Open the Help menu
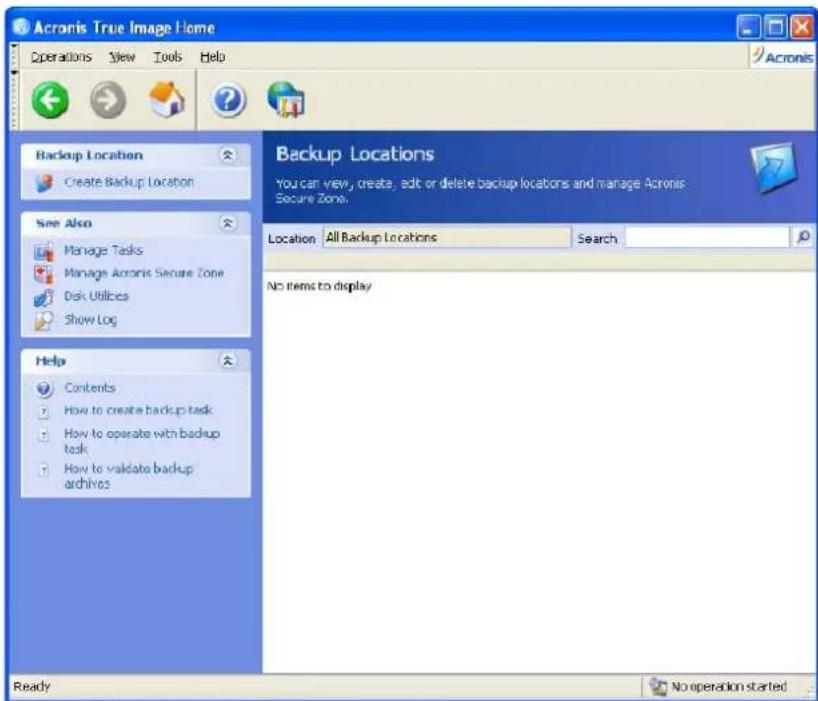 pyautogui.click(x=212, y=56)
